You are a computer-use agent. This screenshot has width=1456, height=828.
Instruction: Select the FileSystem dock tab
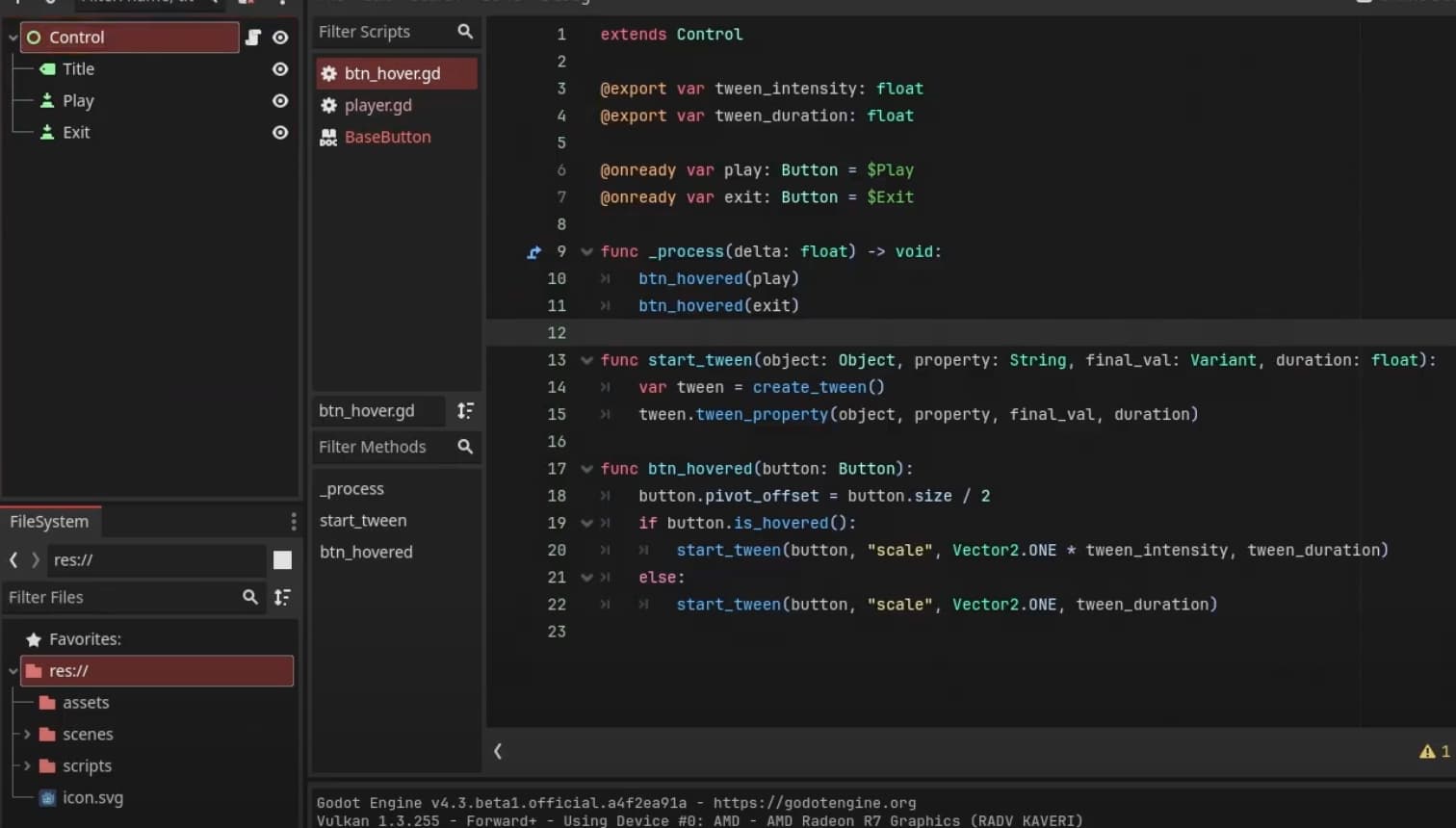tap(50, 522)
